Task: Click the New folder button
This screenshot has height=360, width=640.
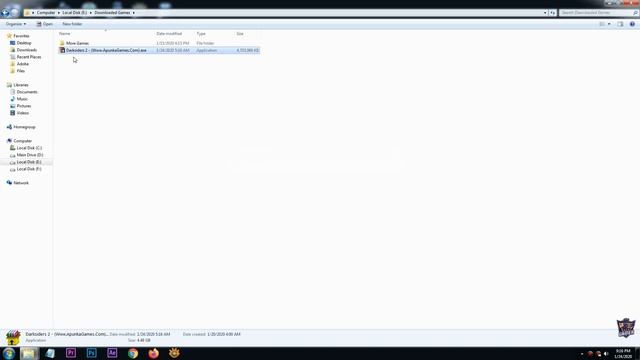Action: (x=72, y=24)
